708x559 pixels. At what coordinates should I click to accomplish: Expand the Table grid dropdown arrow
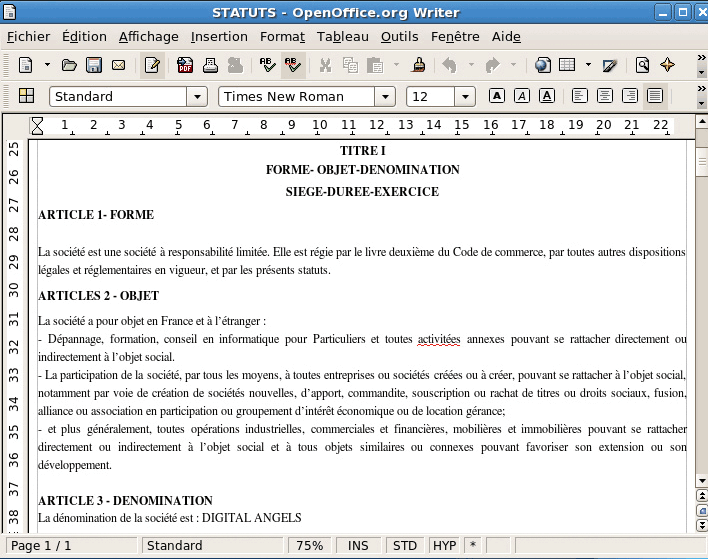(588, 65)
